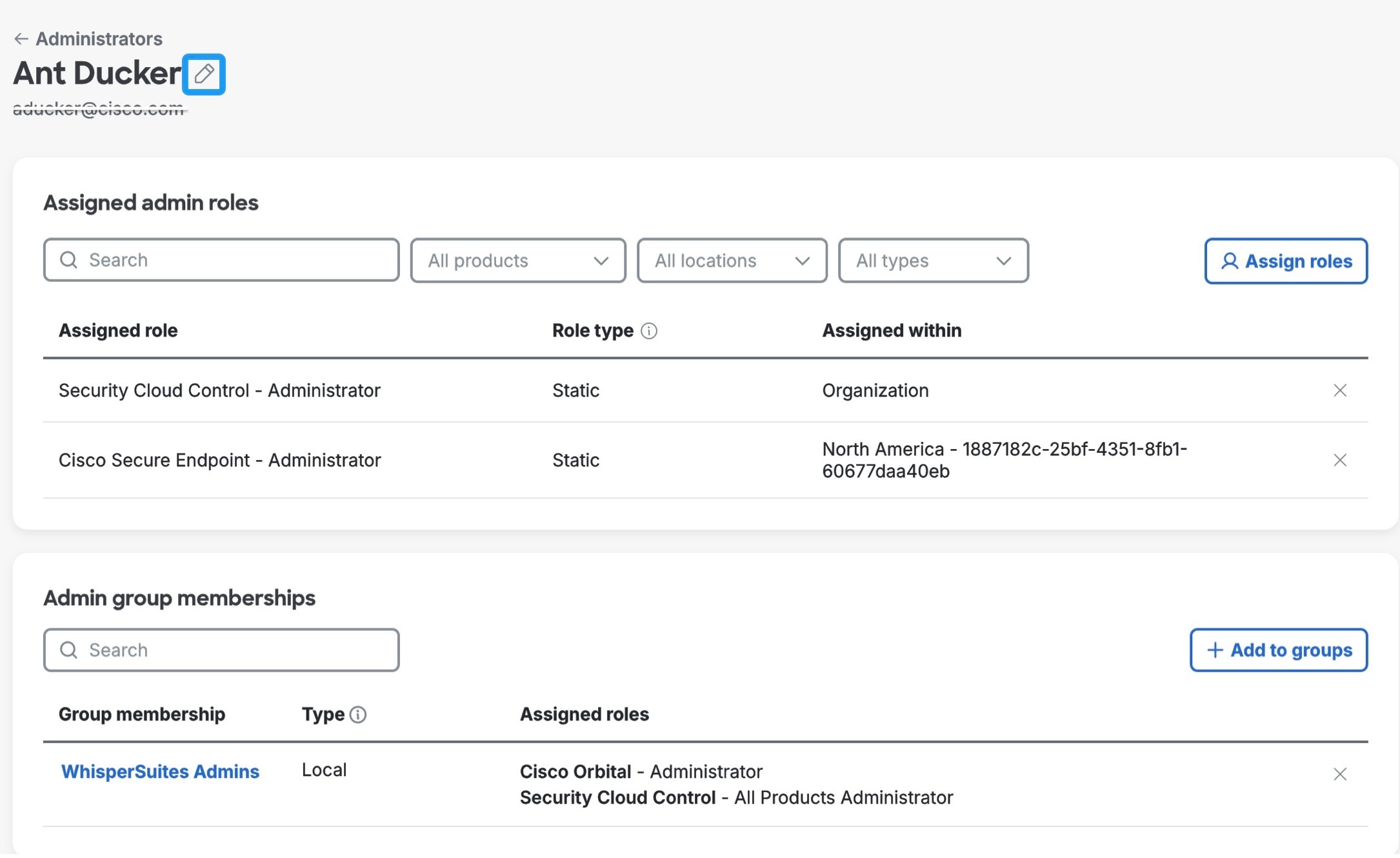Screen dimensions: 1400x858
Task: Open the Administrators breadcrumb link
Action: pos(99,39)
